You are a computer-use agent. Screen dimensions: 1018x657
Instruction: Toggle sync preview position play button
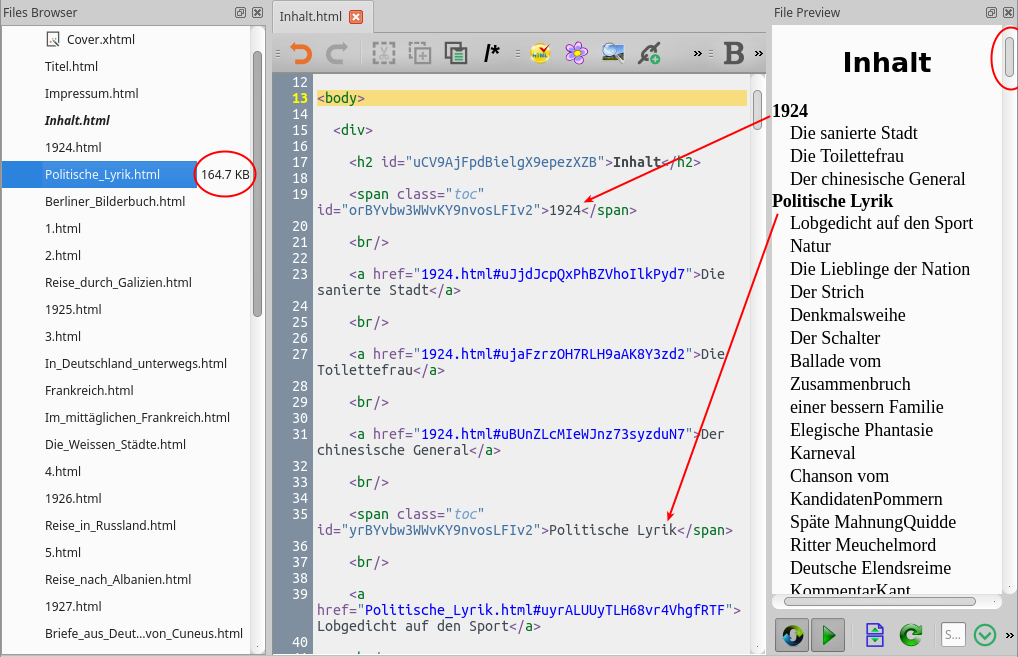coord(827,635)
